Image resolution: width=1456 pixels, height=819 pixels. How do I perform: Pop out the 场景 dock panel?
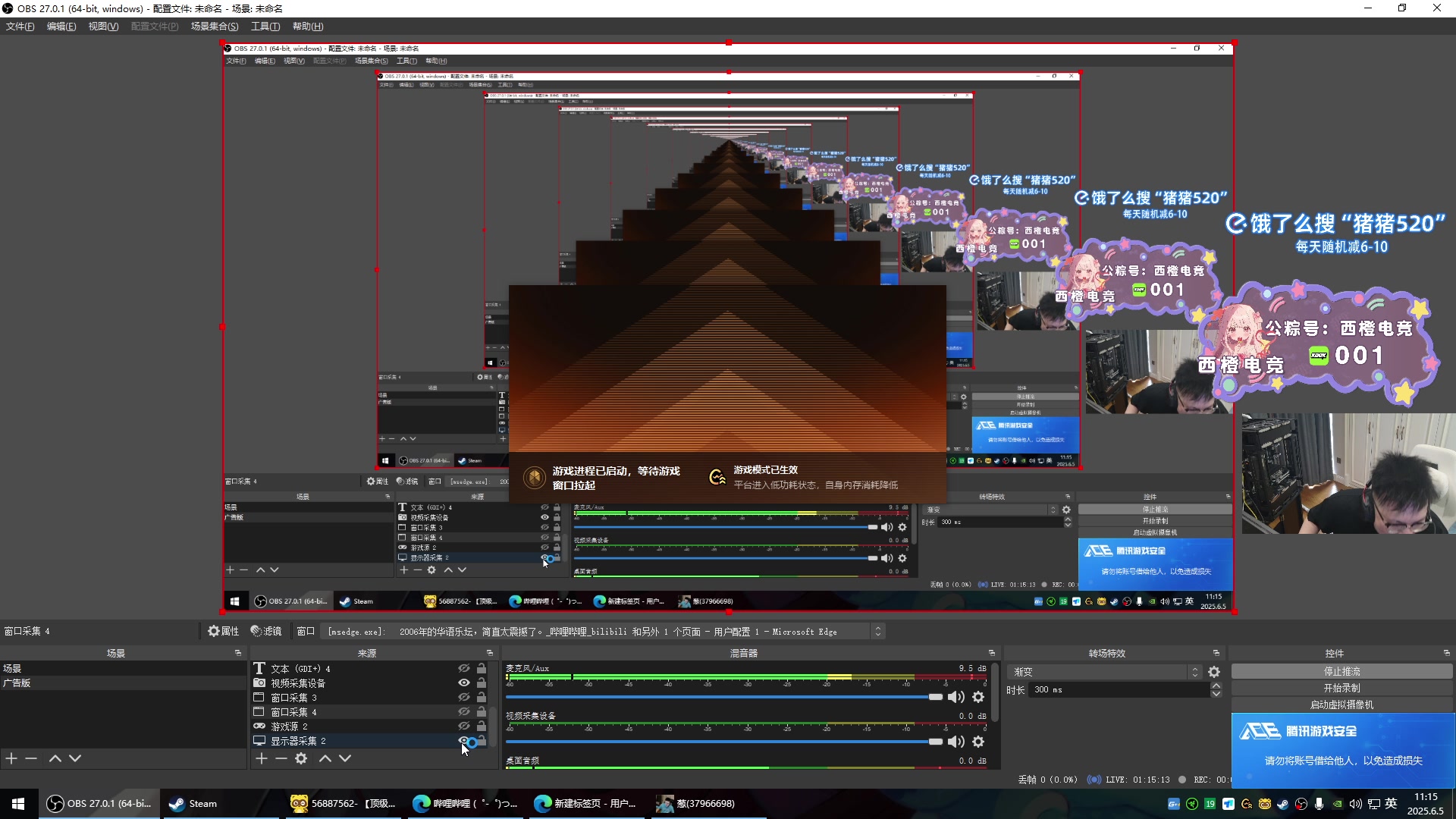[238, 653]
